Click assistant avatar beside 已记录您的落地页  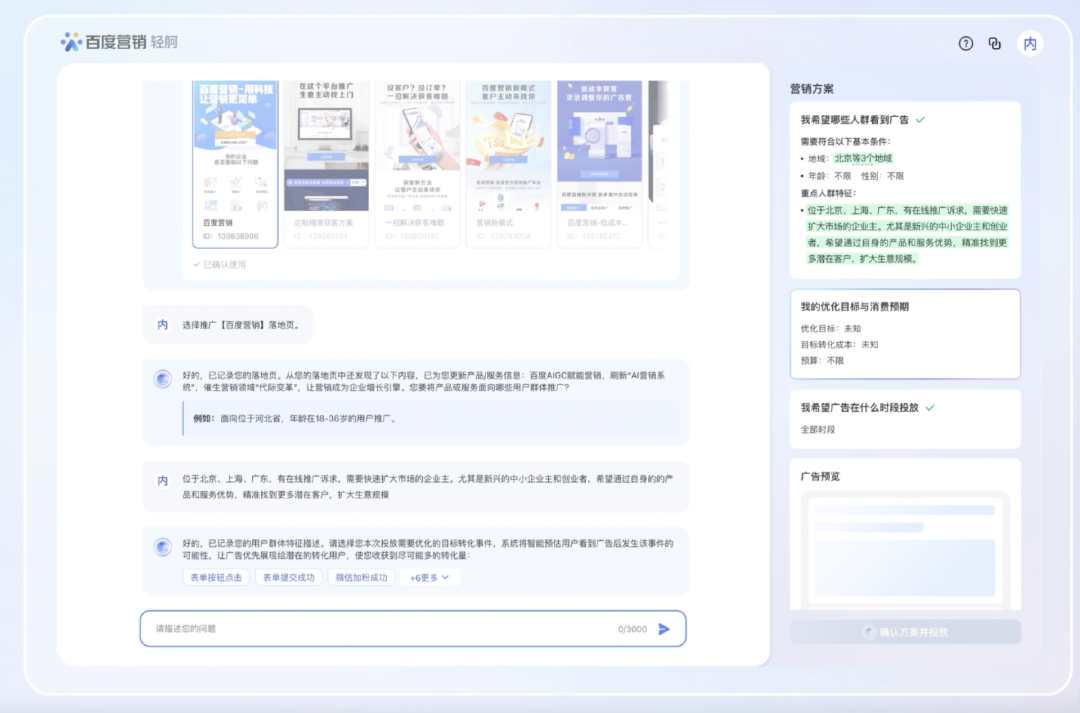(163, 379)
